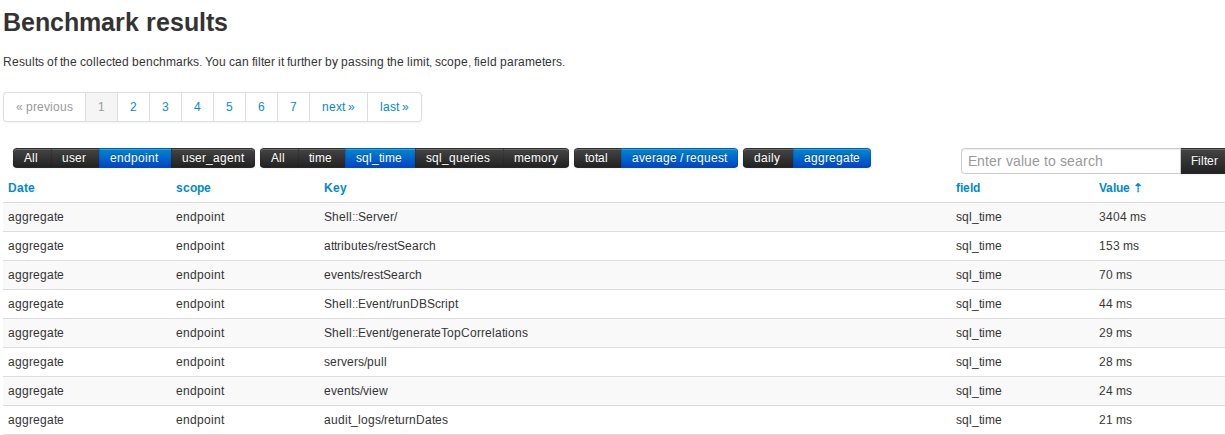Screen dimensions: 1225x435
Task: Select the memory field filter
Action: 536,158
